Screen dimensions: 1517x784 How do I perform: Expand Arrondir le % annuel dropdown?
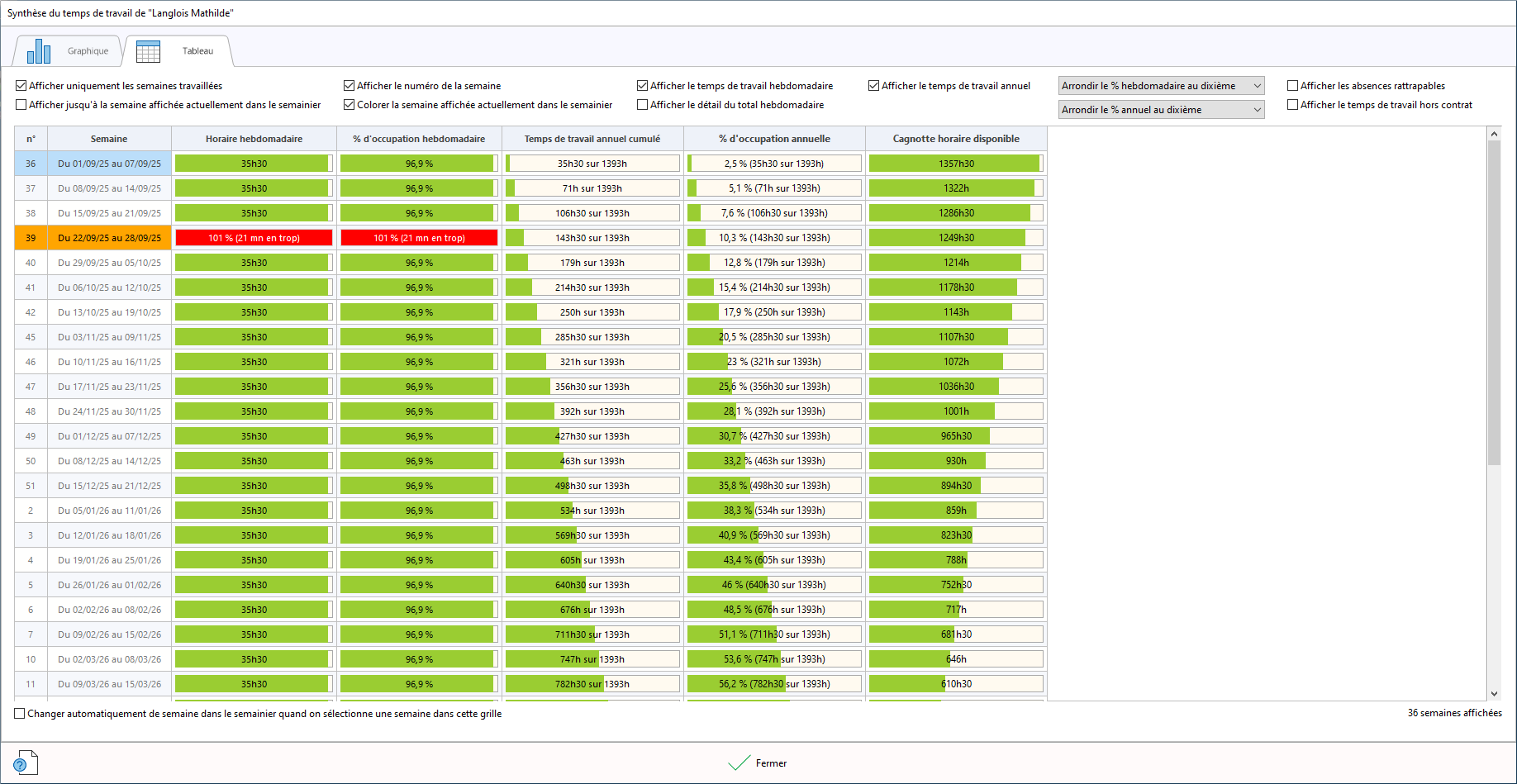[x=1161, y=110]
